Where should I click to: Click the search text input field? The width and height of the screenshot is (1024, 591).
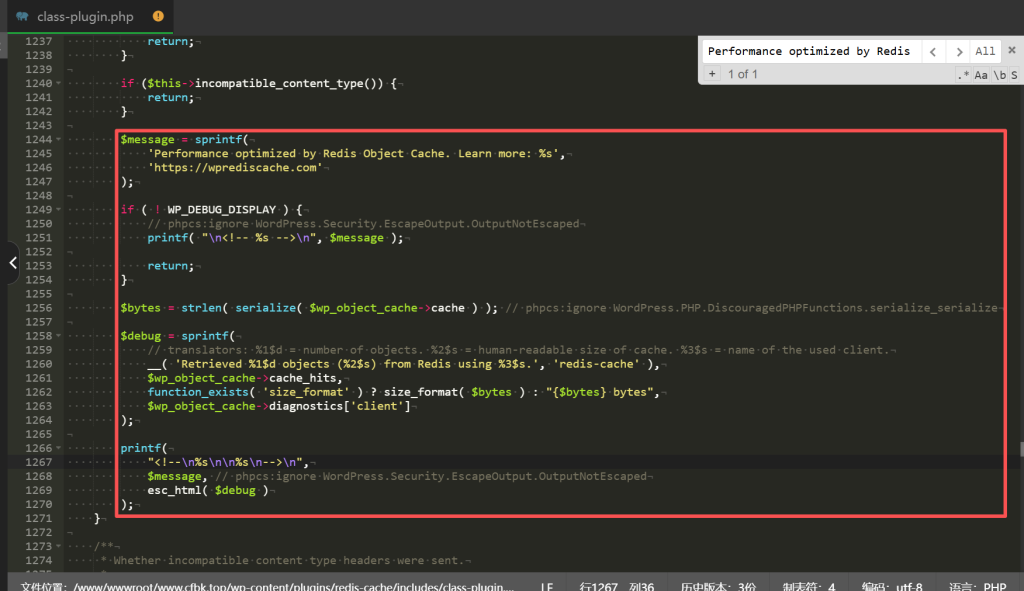tap(808, 51)
